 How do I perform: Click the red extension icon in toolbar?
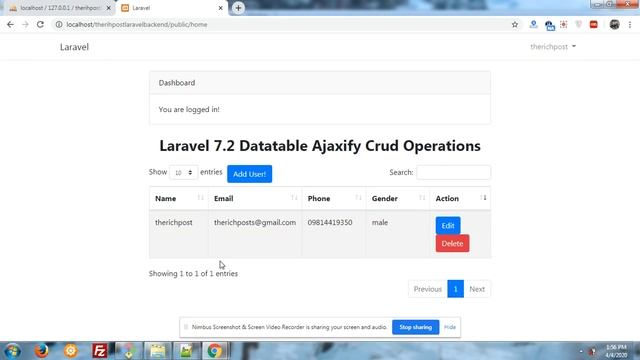(594, 24)
